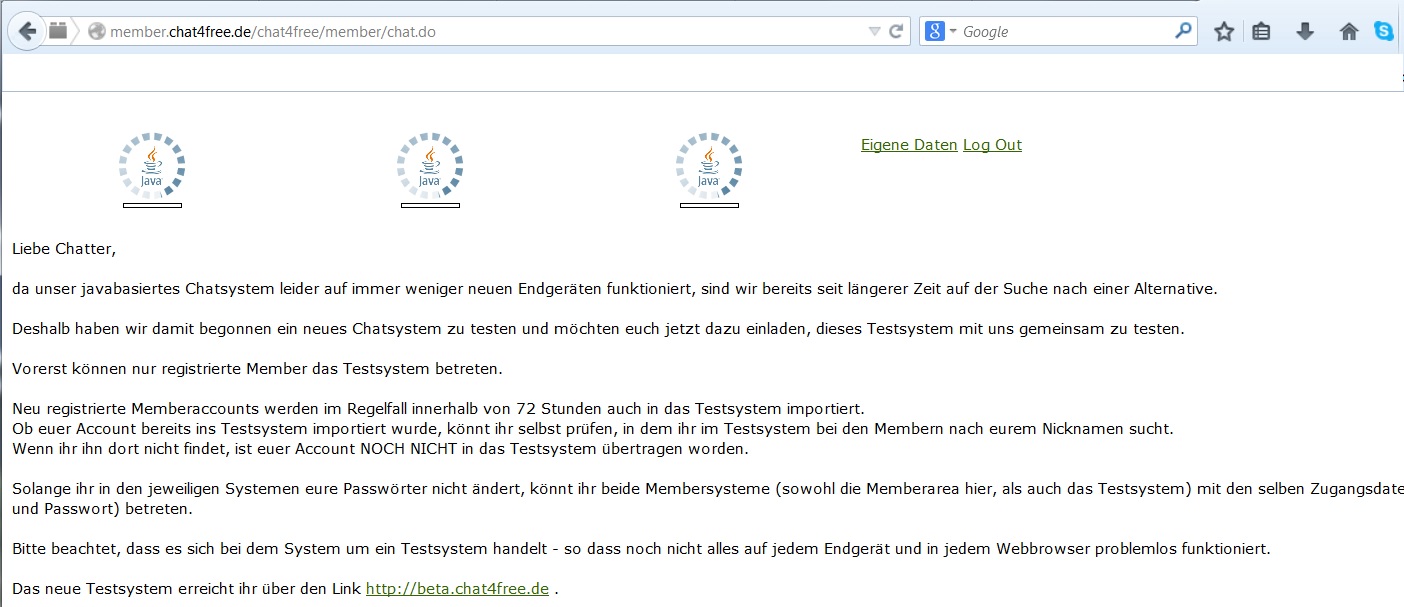This screenshot has height=607, width=1404.
Task: Open the beta.chat4free.de link
Action: 457,589
